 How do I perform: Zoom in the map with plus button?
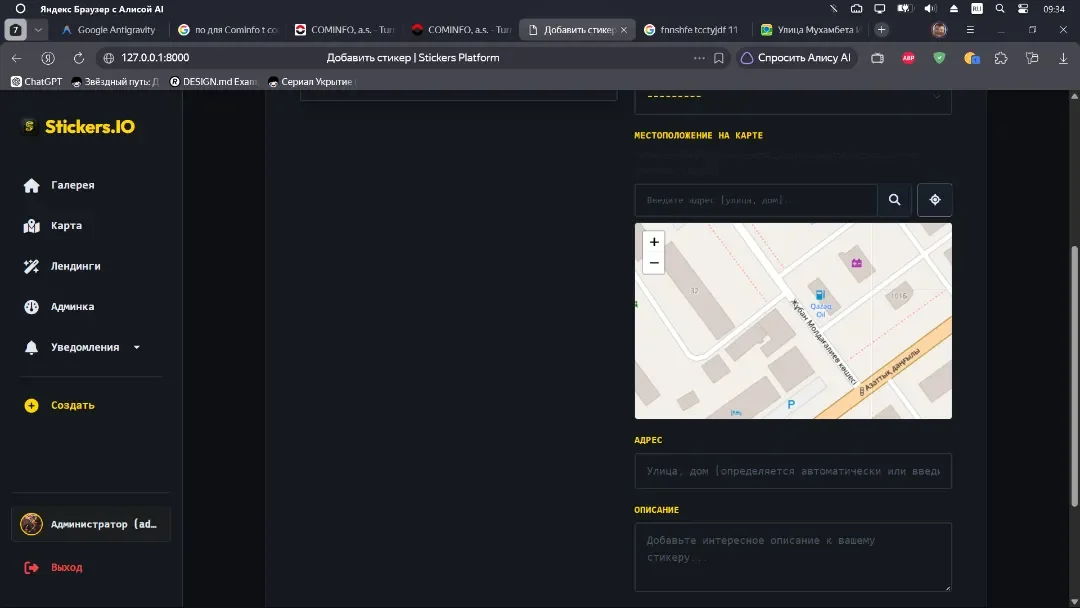click(654, 242)
